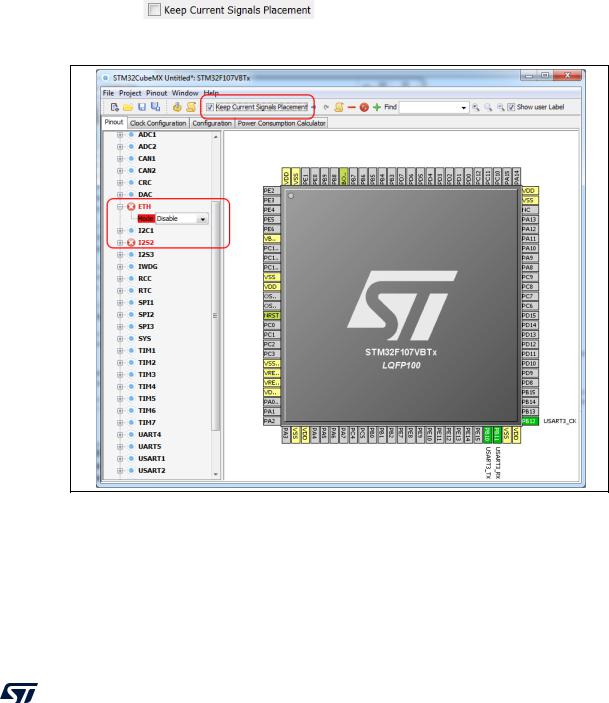
Task: Tick the unchecked Keep Current Signals Placement box above the window
Action: tap(154, 10)
